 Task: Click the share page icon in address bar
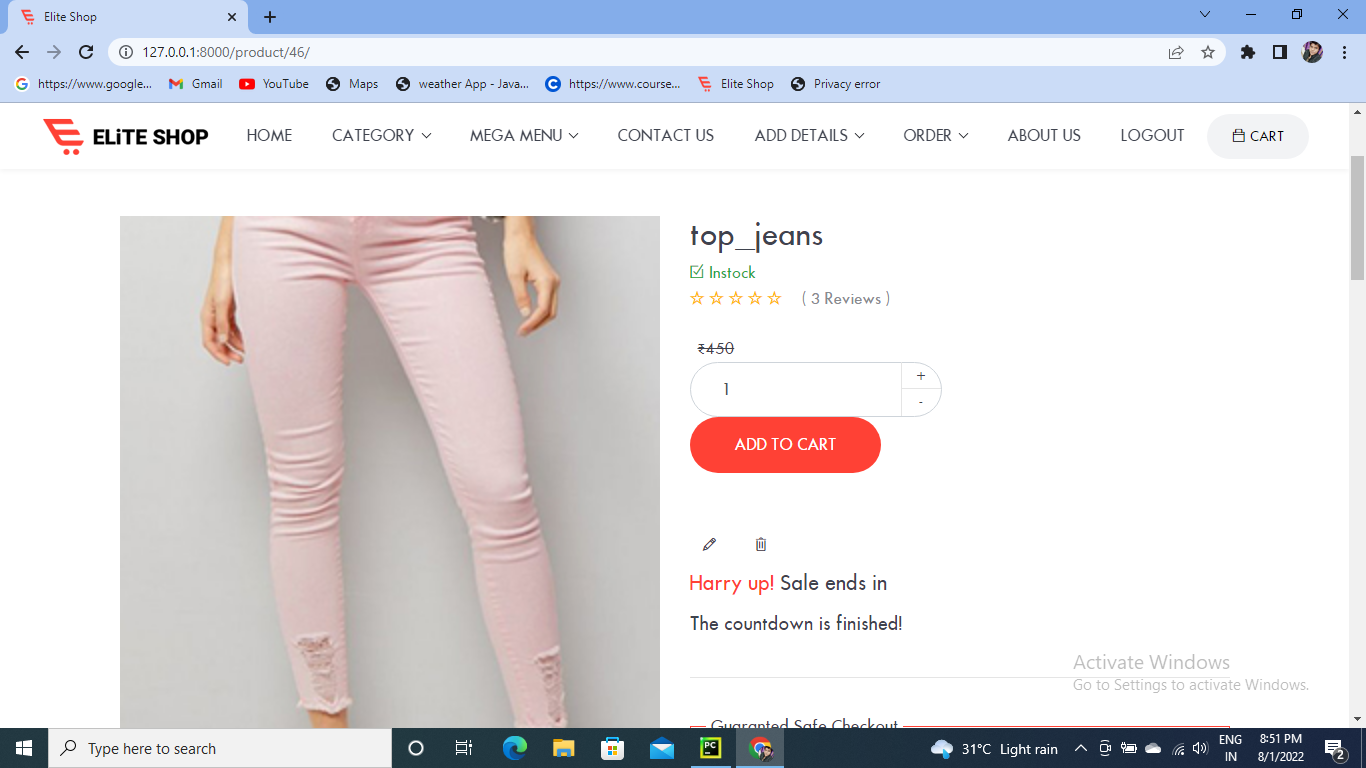point(1176,52)
